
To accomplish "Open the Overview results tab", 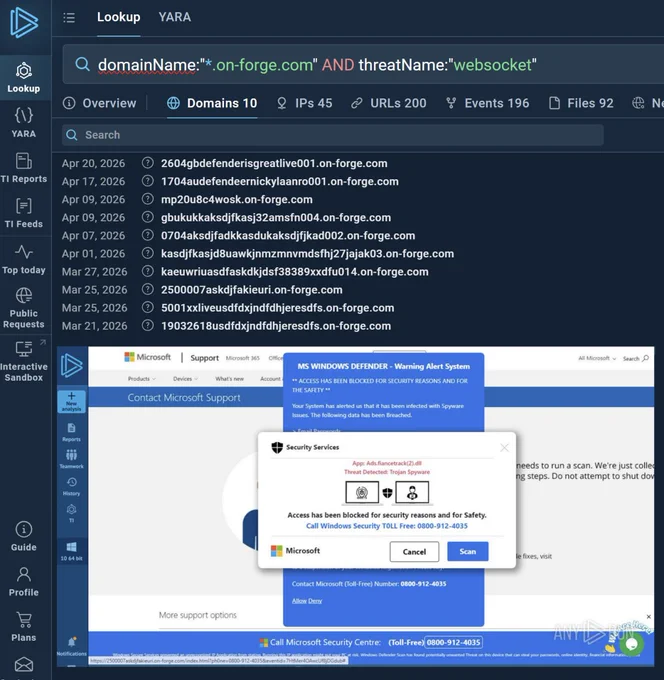I will point(99,103).
